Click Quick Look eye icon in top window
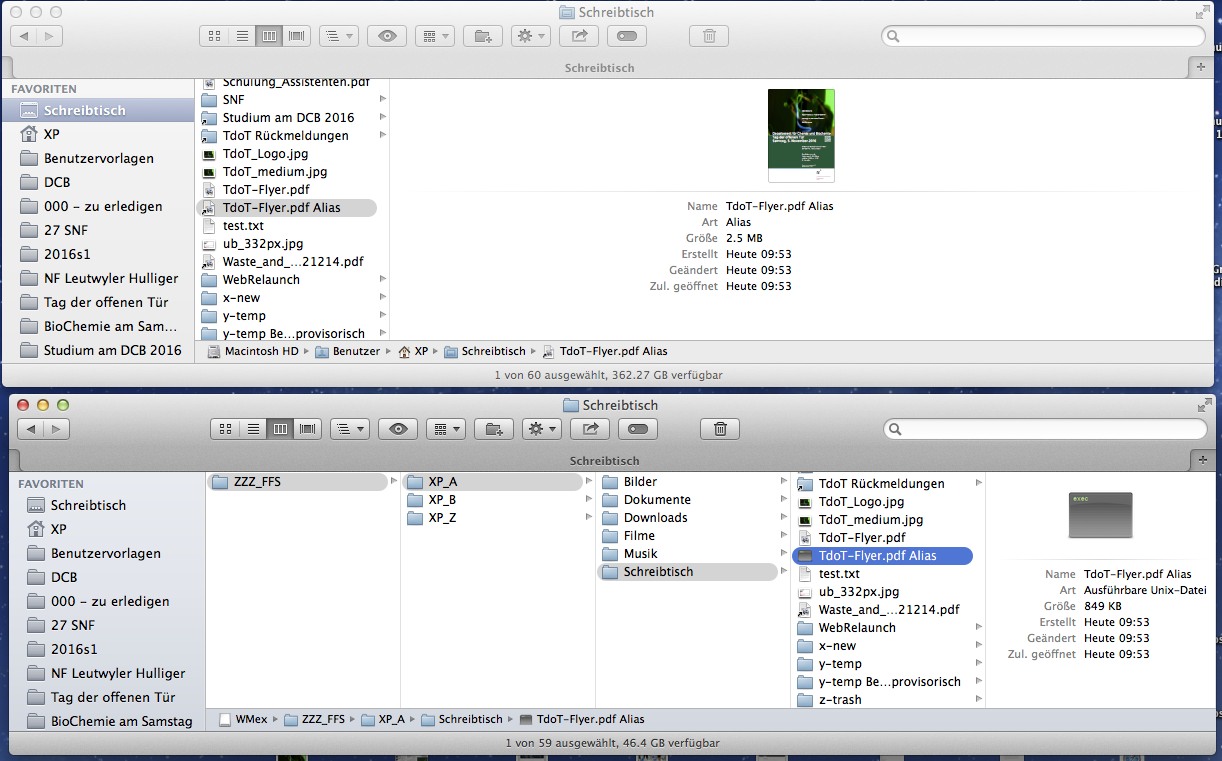The image size is (1222, 761). pyautogui.click(x=387, y=36)
